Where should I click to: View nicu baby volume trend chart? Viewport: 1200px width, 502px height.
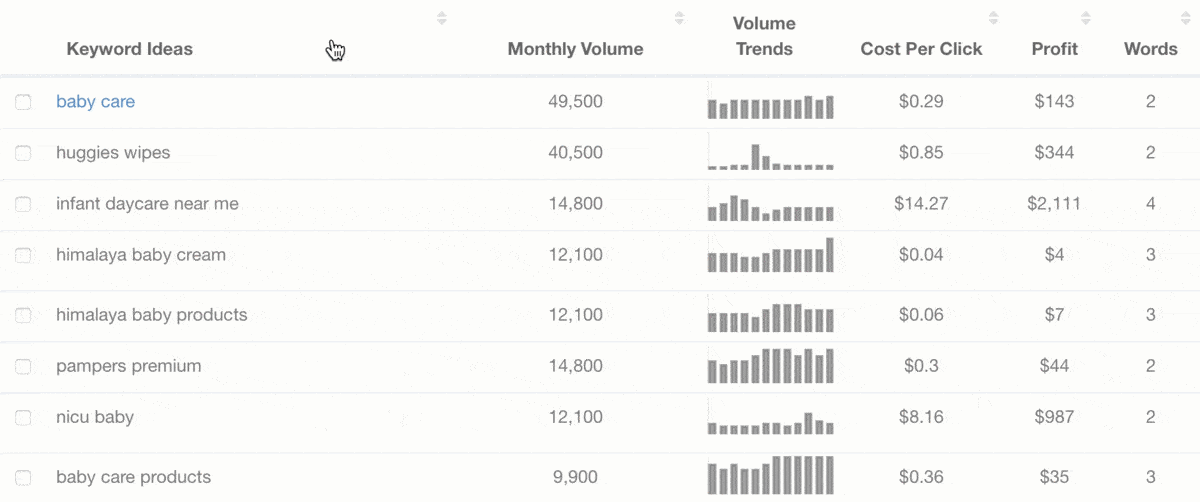point(770,423)
